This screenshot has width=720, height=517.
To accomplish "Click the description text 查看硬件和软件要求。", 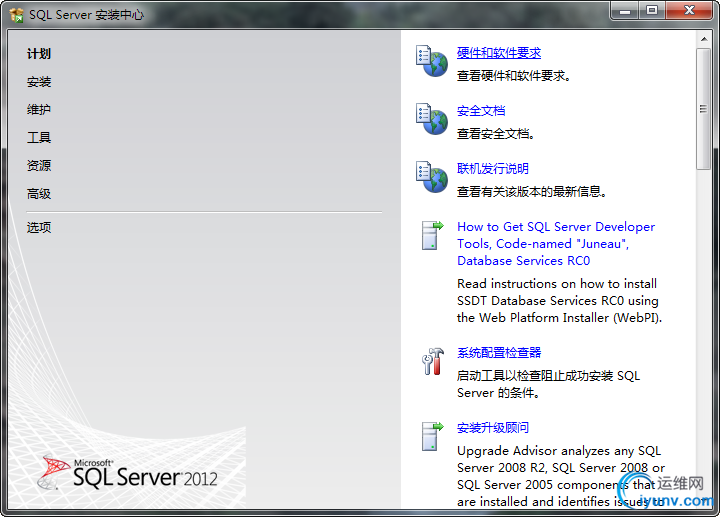I will coord(514,76).
